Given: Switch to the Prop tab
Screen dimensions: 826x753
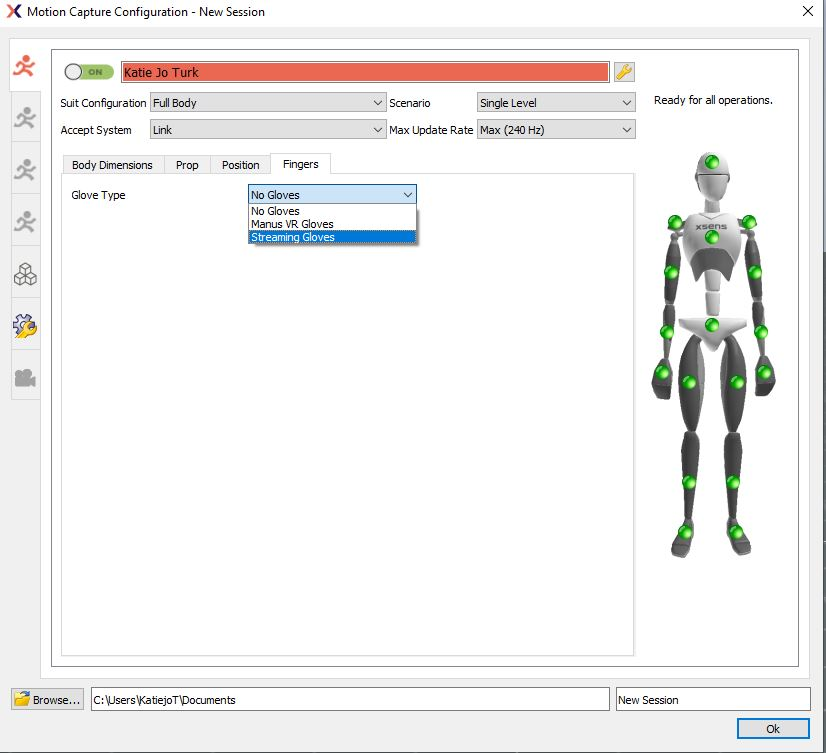Looking at the screenshot, I should point(187,164).
